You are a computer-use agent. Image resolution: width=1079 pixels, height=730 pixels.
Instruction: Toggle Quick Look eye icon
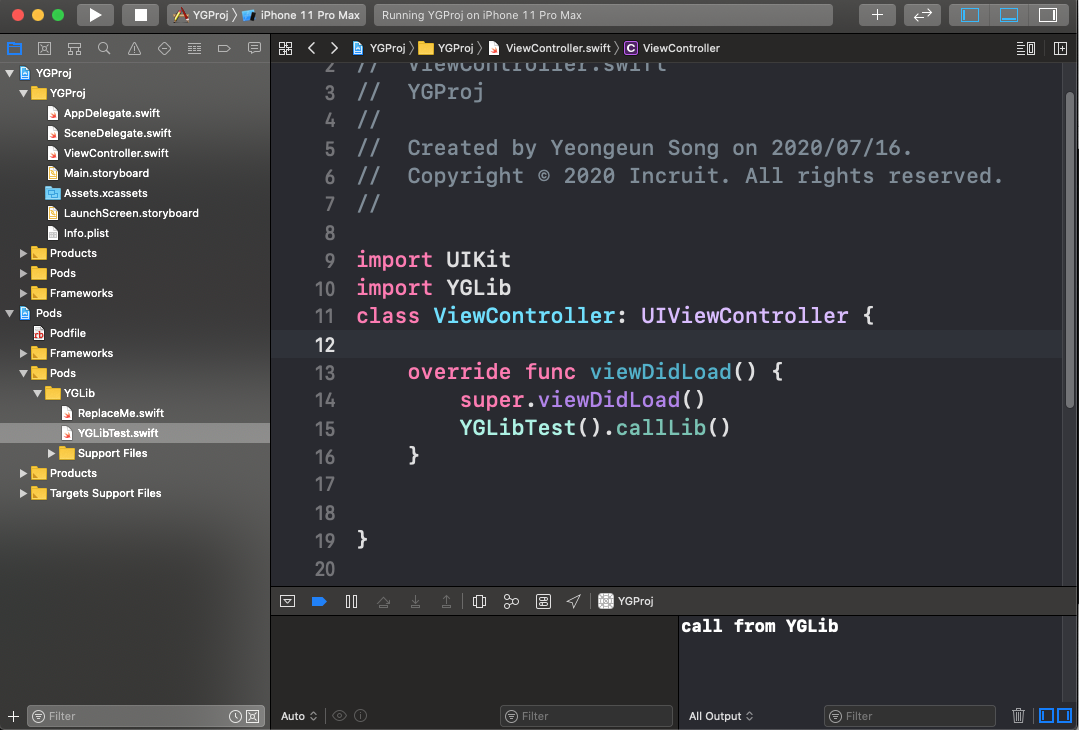point(339,716)
